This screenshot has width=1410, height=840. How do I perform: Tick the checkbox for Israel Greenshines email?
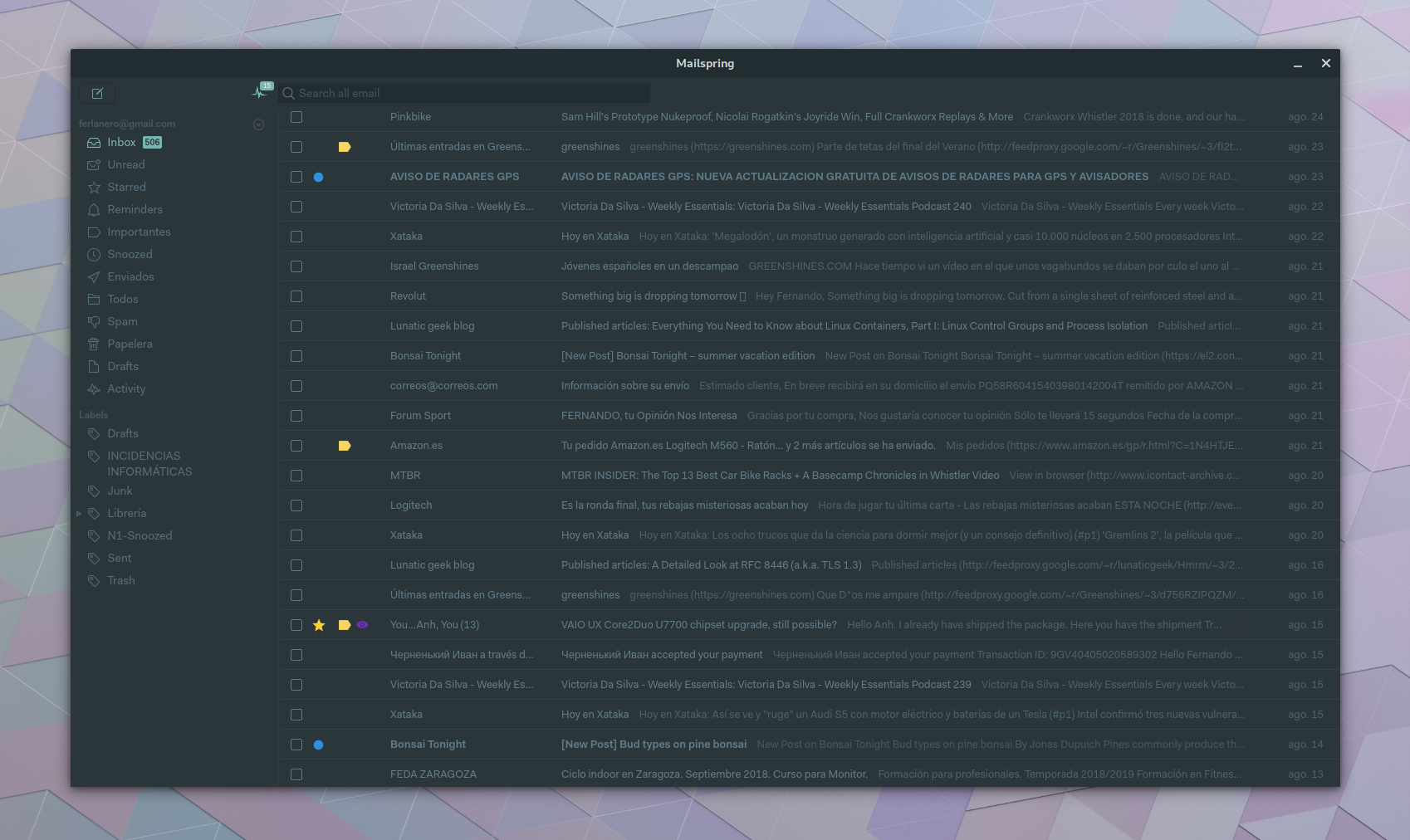(296, 266)
